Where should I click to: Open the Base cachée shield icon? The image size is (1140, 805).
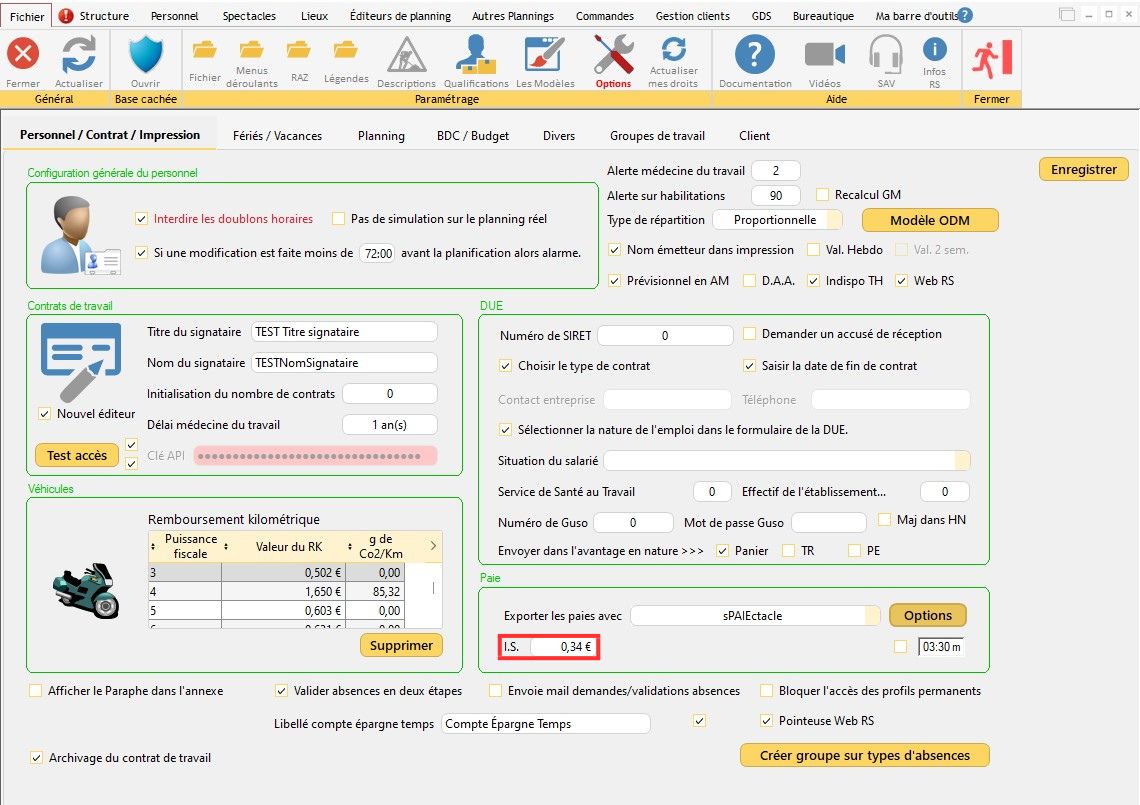145,55
